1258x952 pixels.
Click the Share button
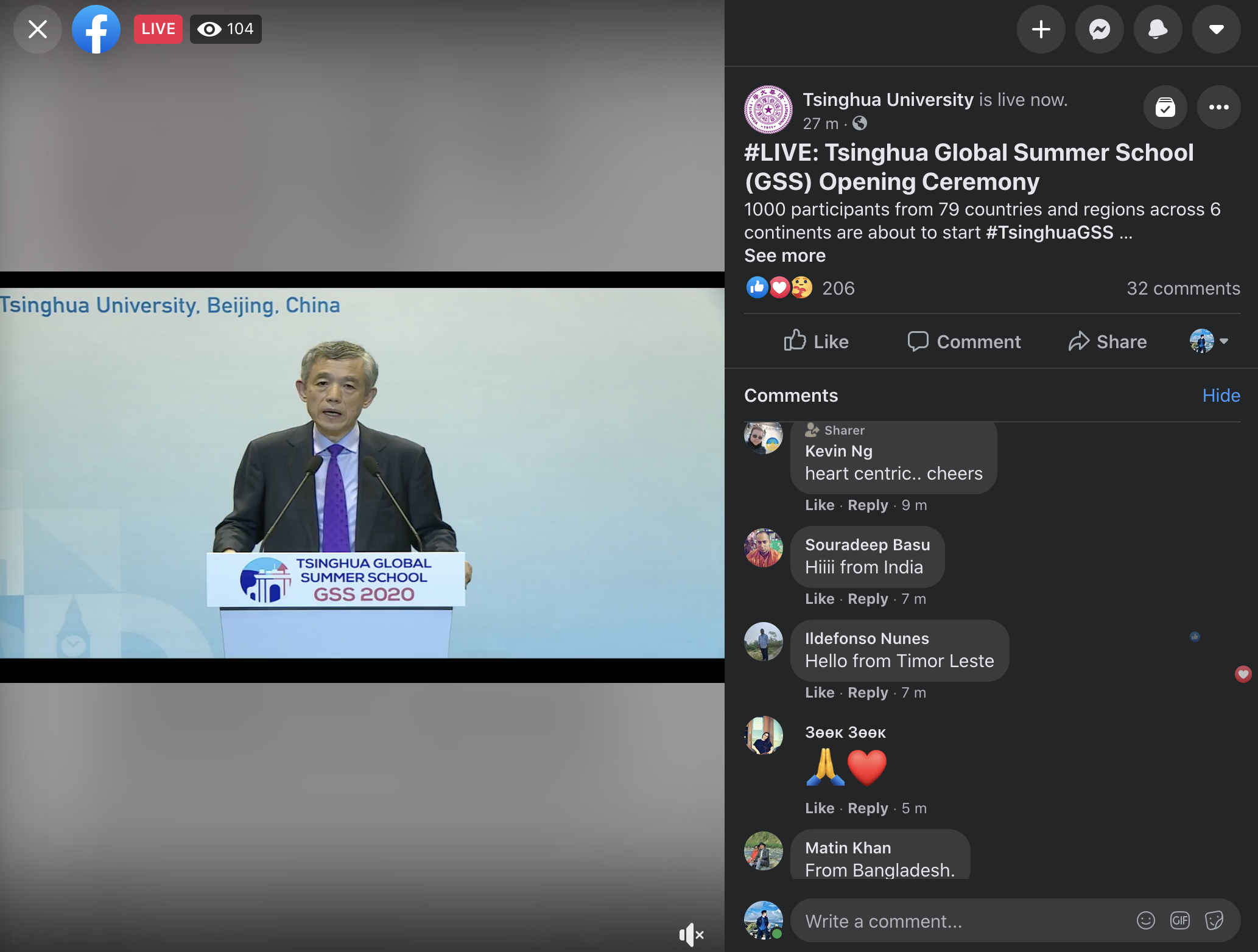1108,341
